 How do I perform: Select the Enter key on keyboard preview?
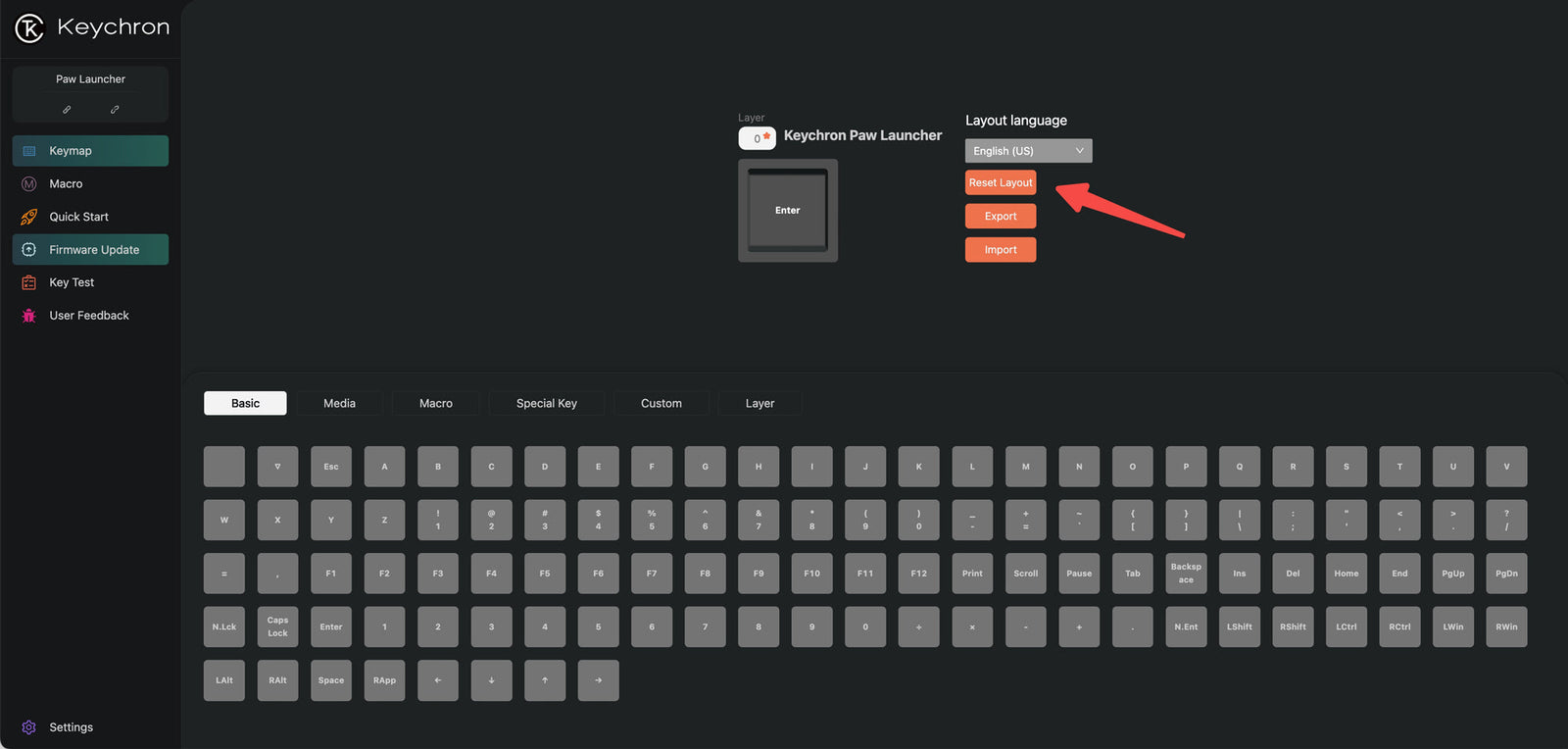[x=787, y=210]
